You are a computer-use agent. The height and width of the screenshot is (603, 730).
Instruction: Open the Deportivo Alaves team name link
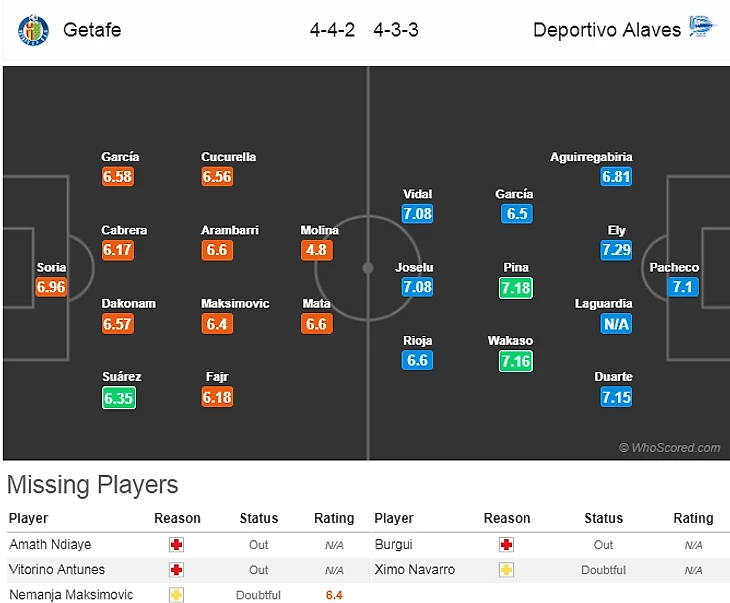606,29
